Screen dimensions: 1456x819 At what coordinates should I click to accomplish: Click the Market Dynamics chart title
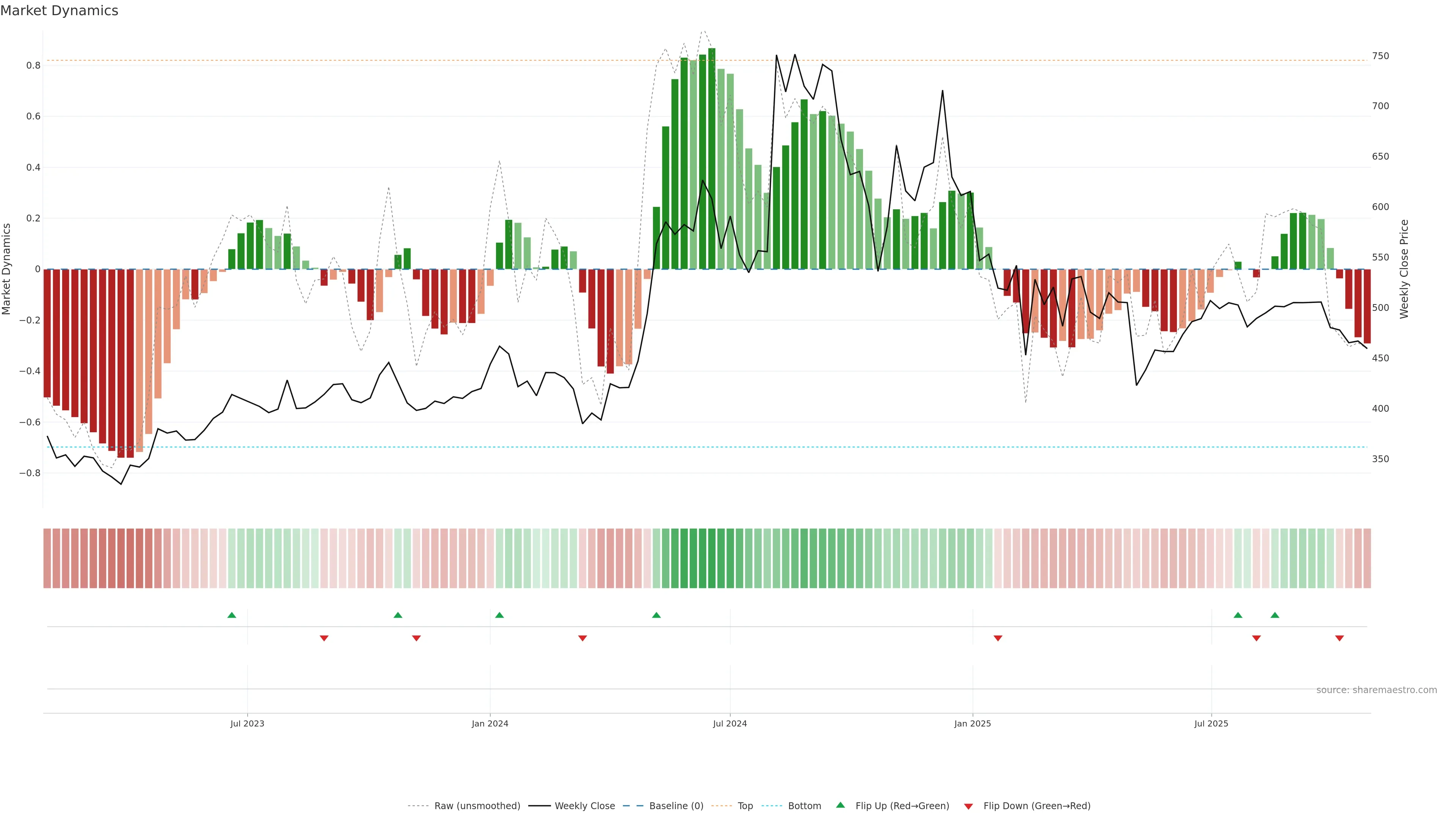pos(60,11)
